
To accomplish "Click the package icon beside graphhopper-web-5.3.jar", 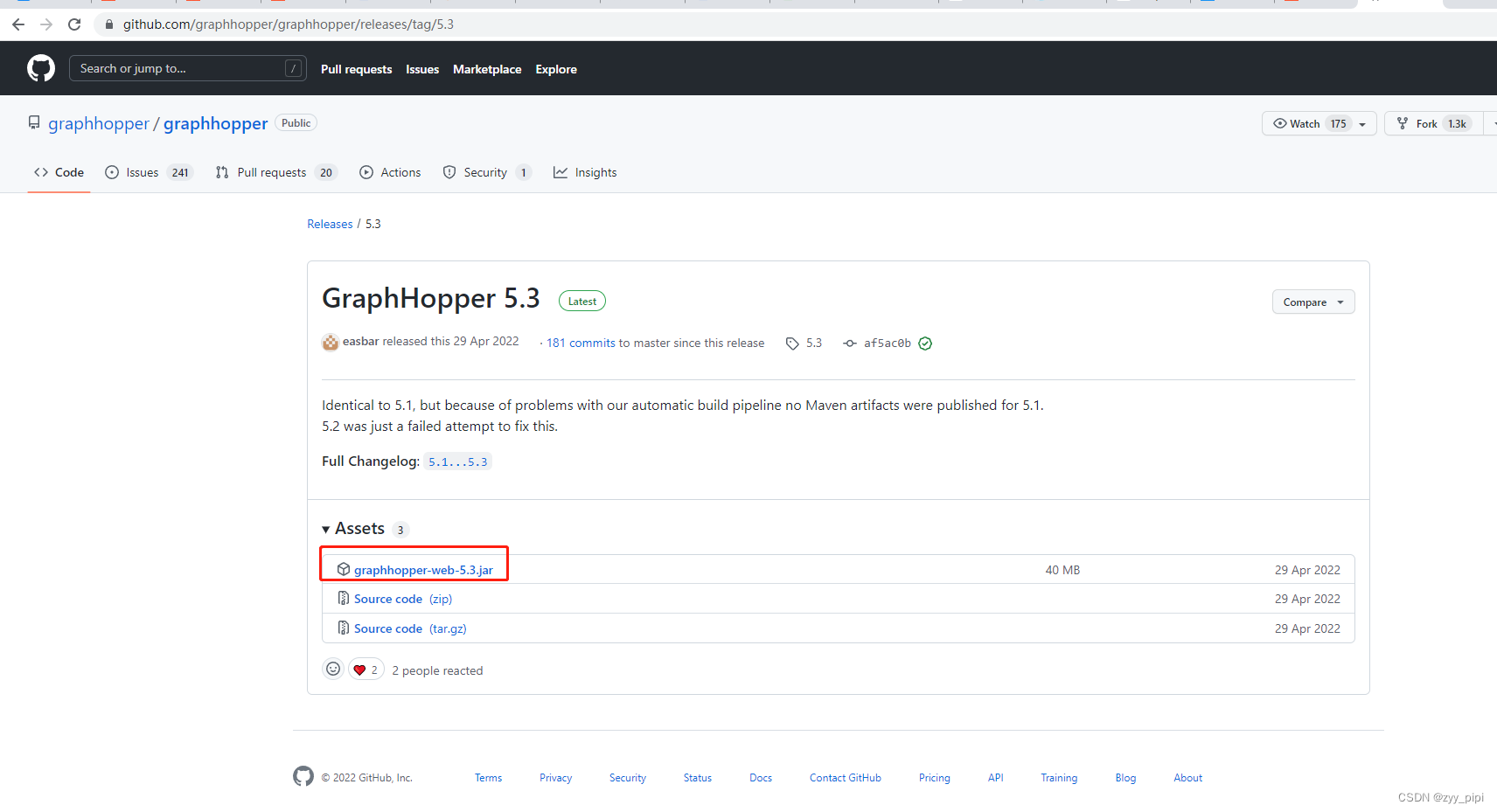I will click(343, 569).
